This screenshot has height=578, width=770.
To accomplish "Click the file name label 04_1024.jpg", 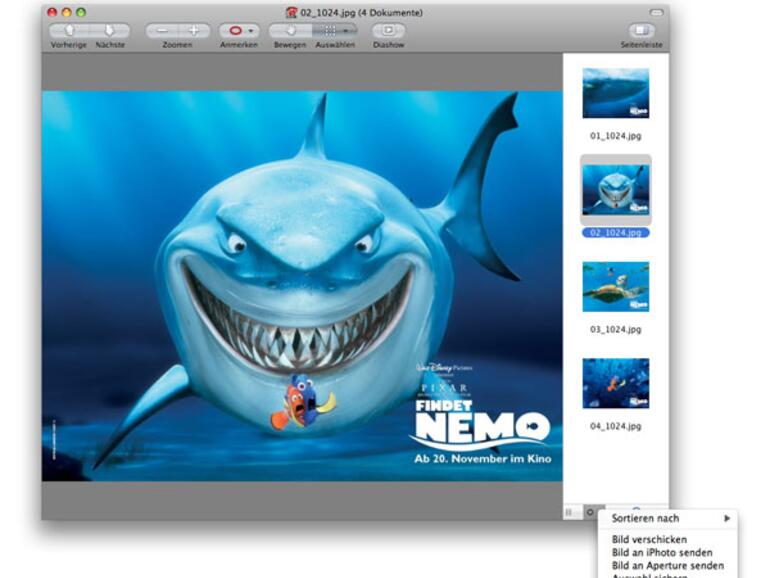I will pyautogui.click(x=615, y=426).
